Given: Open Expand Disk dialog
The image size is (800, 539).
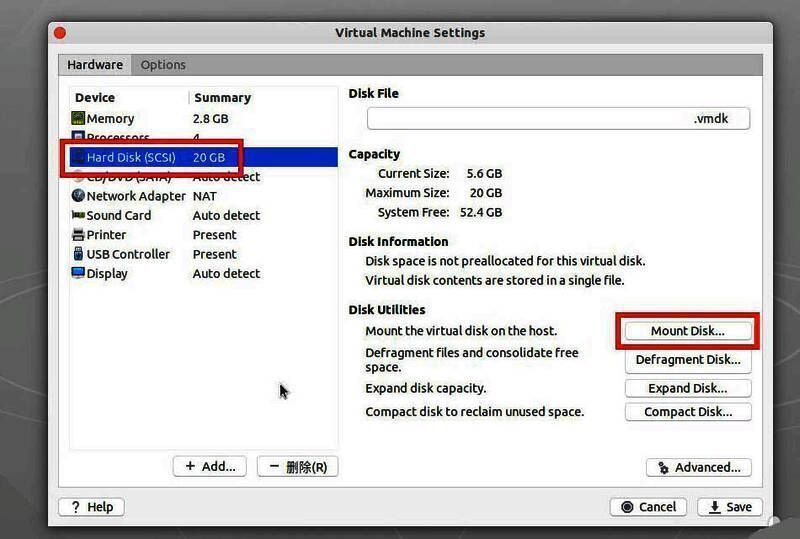Looking at the screenshot, I should 688,388.
